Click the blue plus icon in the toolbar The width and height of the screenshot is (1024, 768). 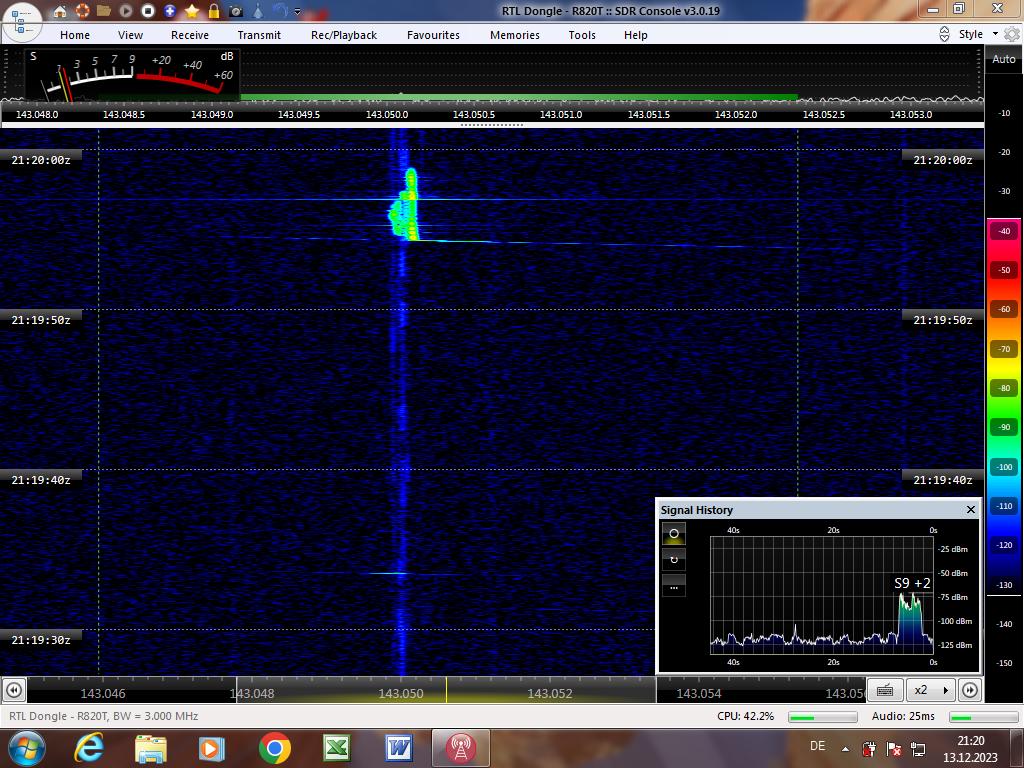pyautogui.click(x=170, y=11)
